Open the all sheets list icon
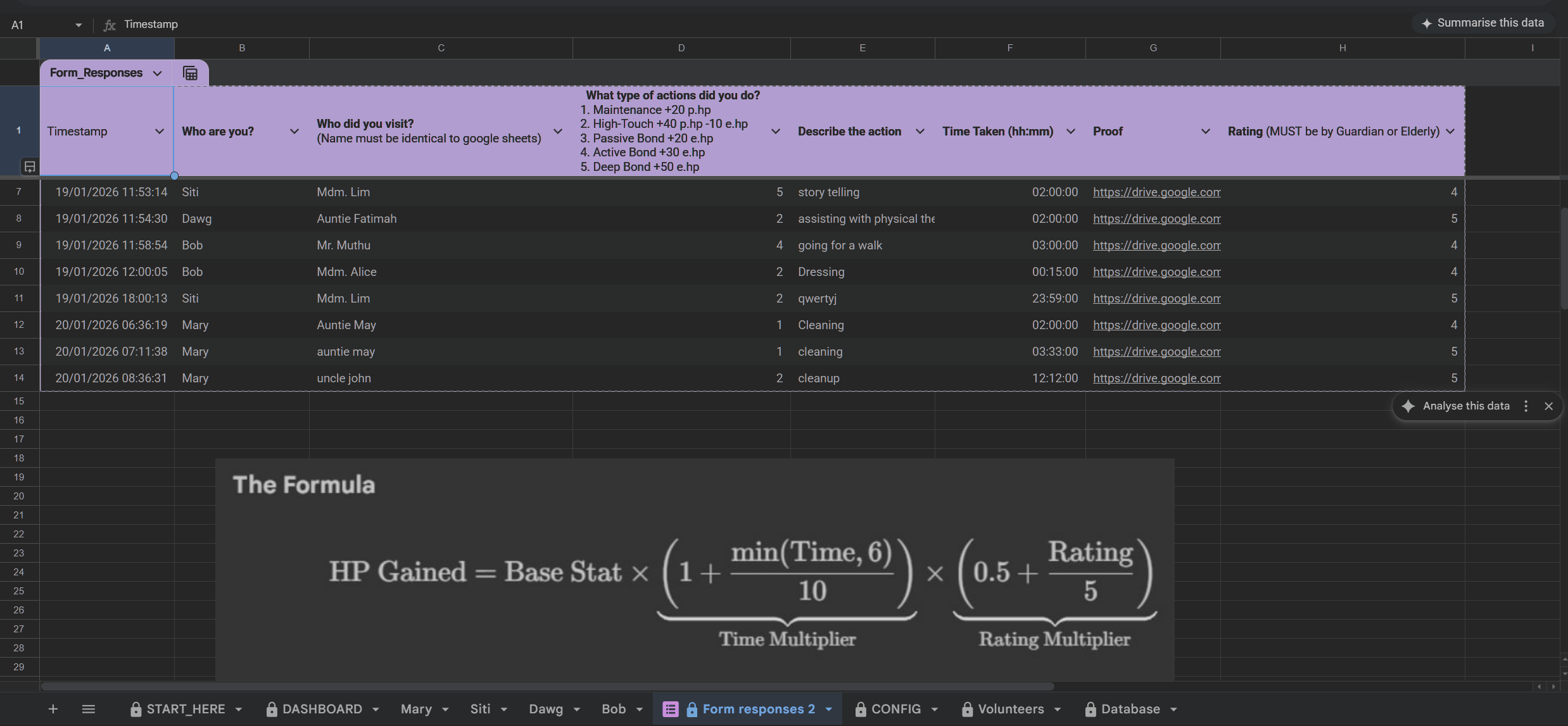 [89, 709]
